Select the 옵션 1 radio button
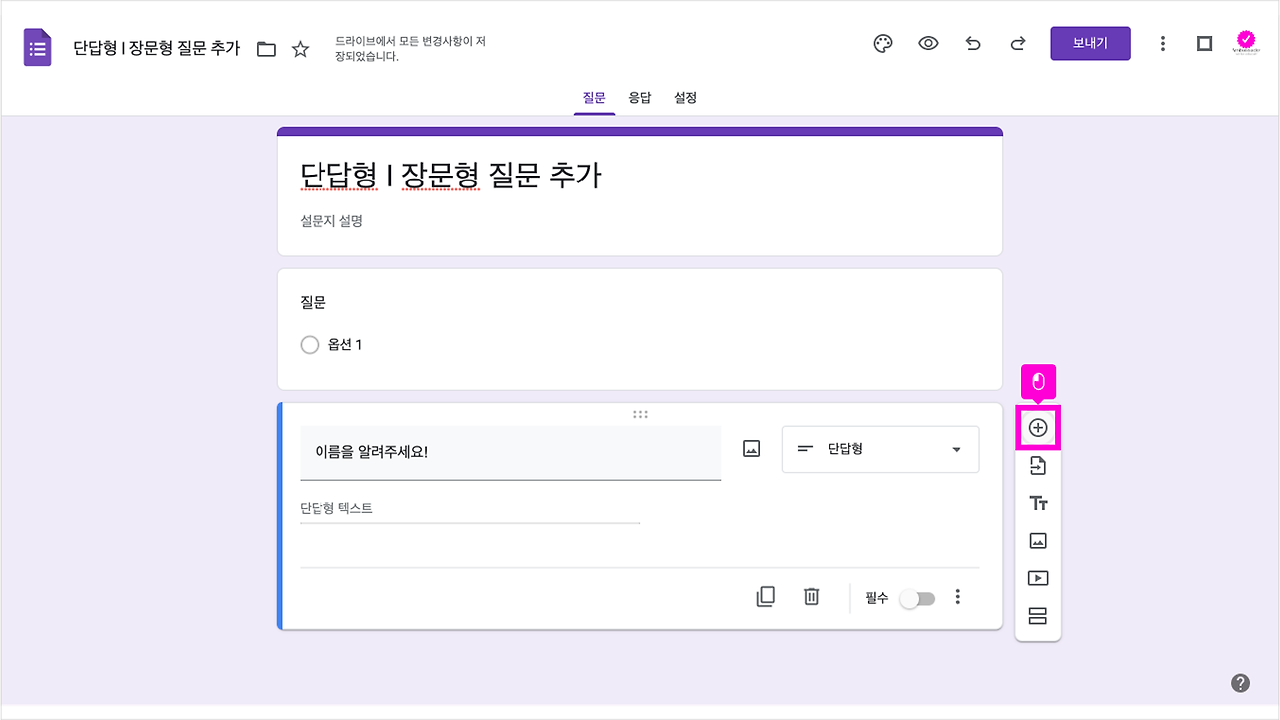This screenshot has width=1280, height=720. point(310,344)
